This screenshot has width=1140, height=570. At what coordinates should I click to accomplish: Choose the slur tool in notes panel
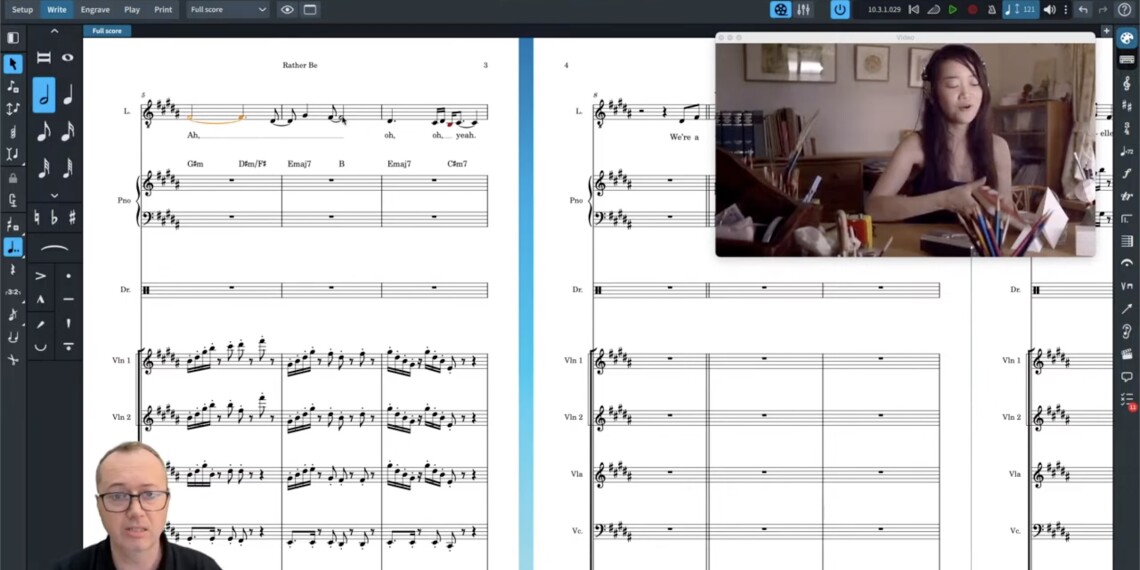pos(55,248)
